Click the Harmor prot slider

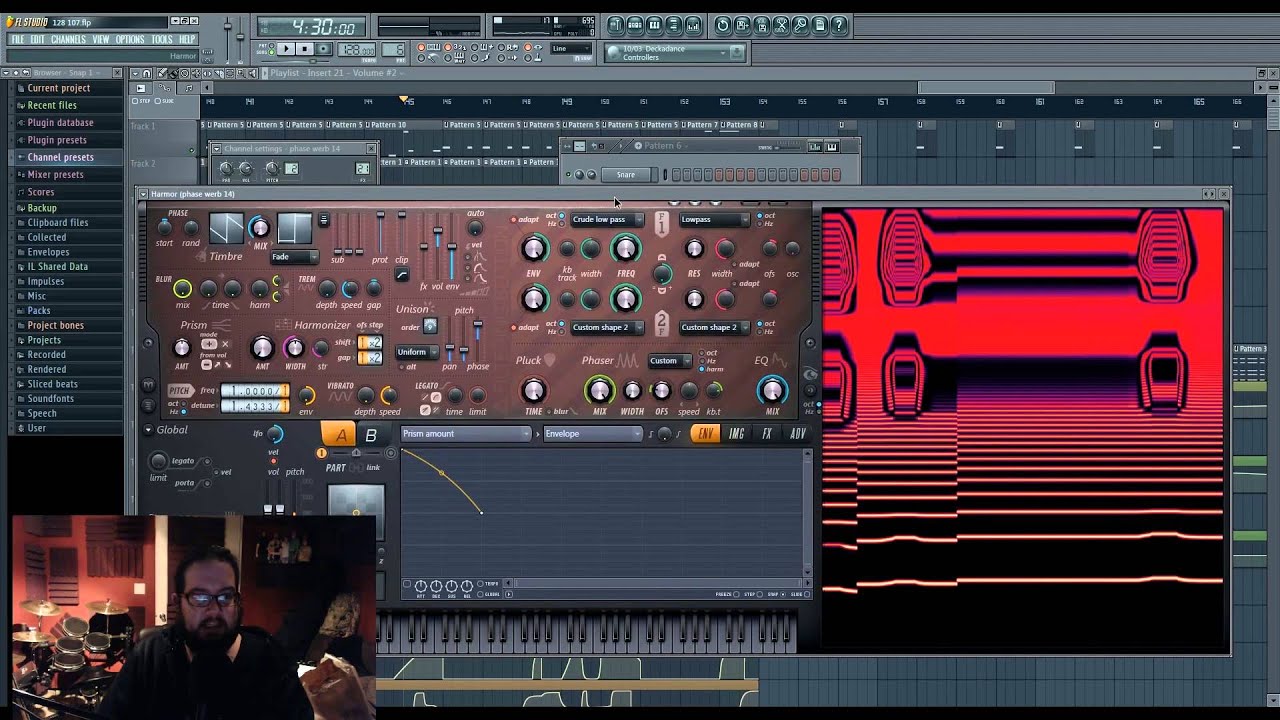point(380,232)
